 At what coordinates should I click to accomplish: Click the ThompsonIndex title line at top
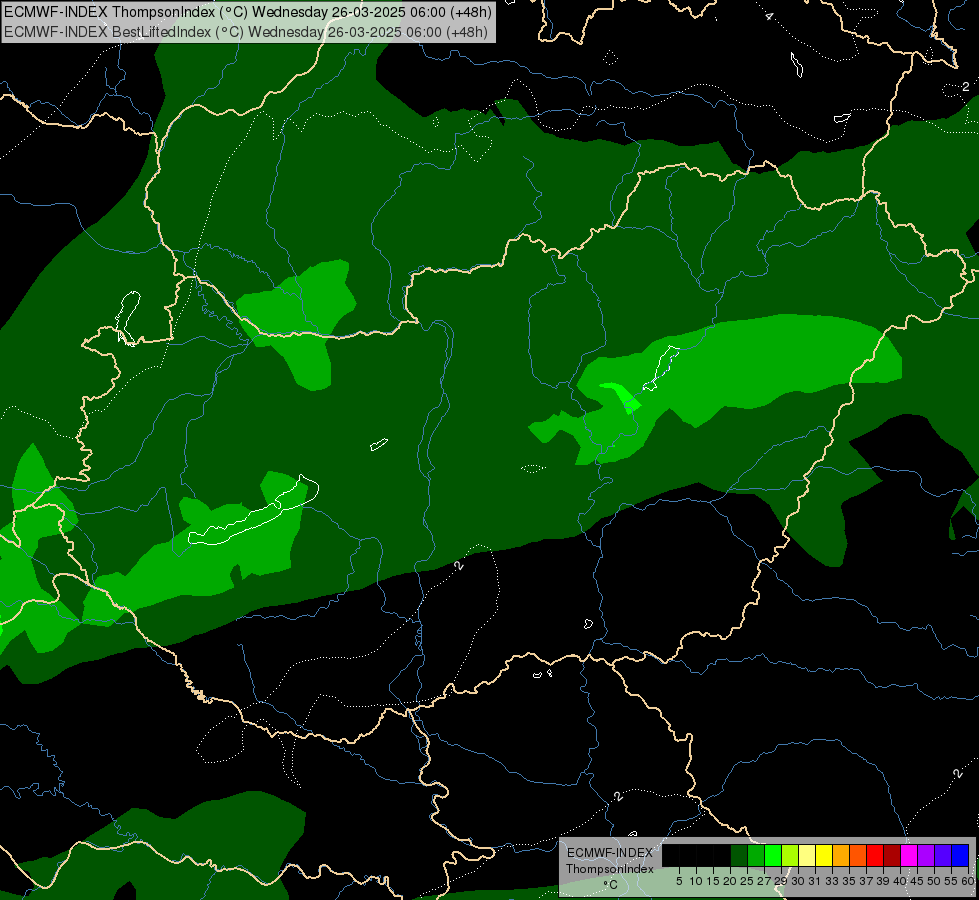[x=248, y=11]
